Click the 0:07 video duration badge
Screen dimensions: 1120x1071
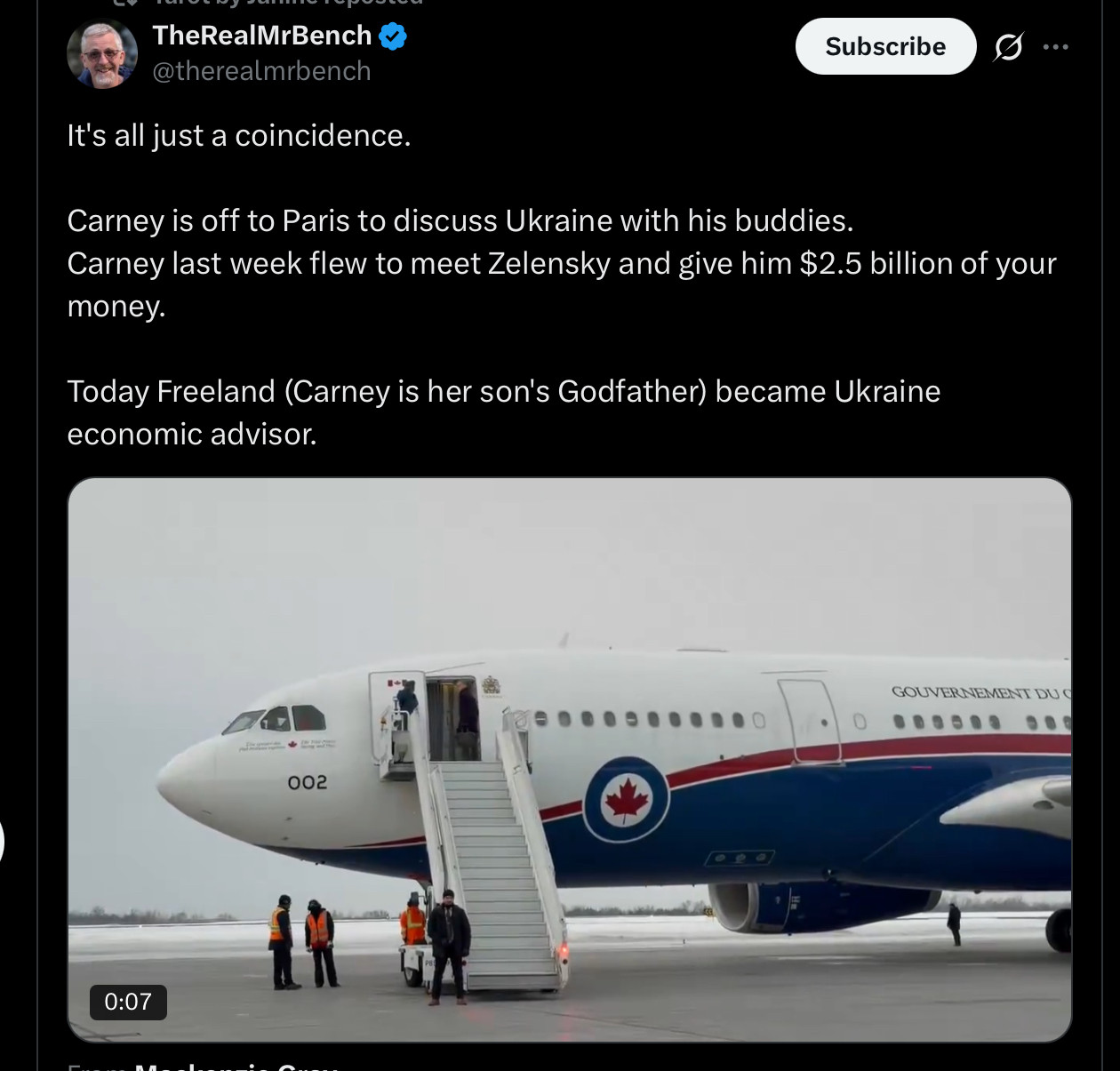(x=128, y=1002)
